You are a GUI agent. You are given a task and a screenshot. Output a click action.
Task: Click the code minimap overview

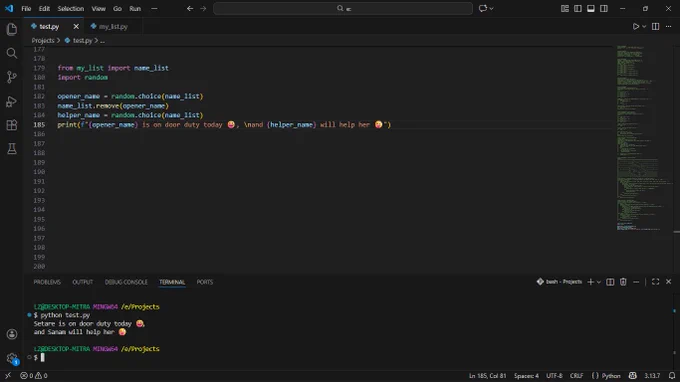pos(644,138)
